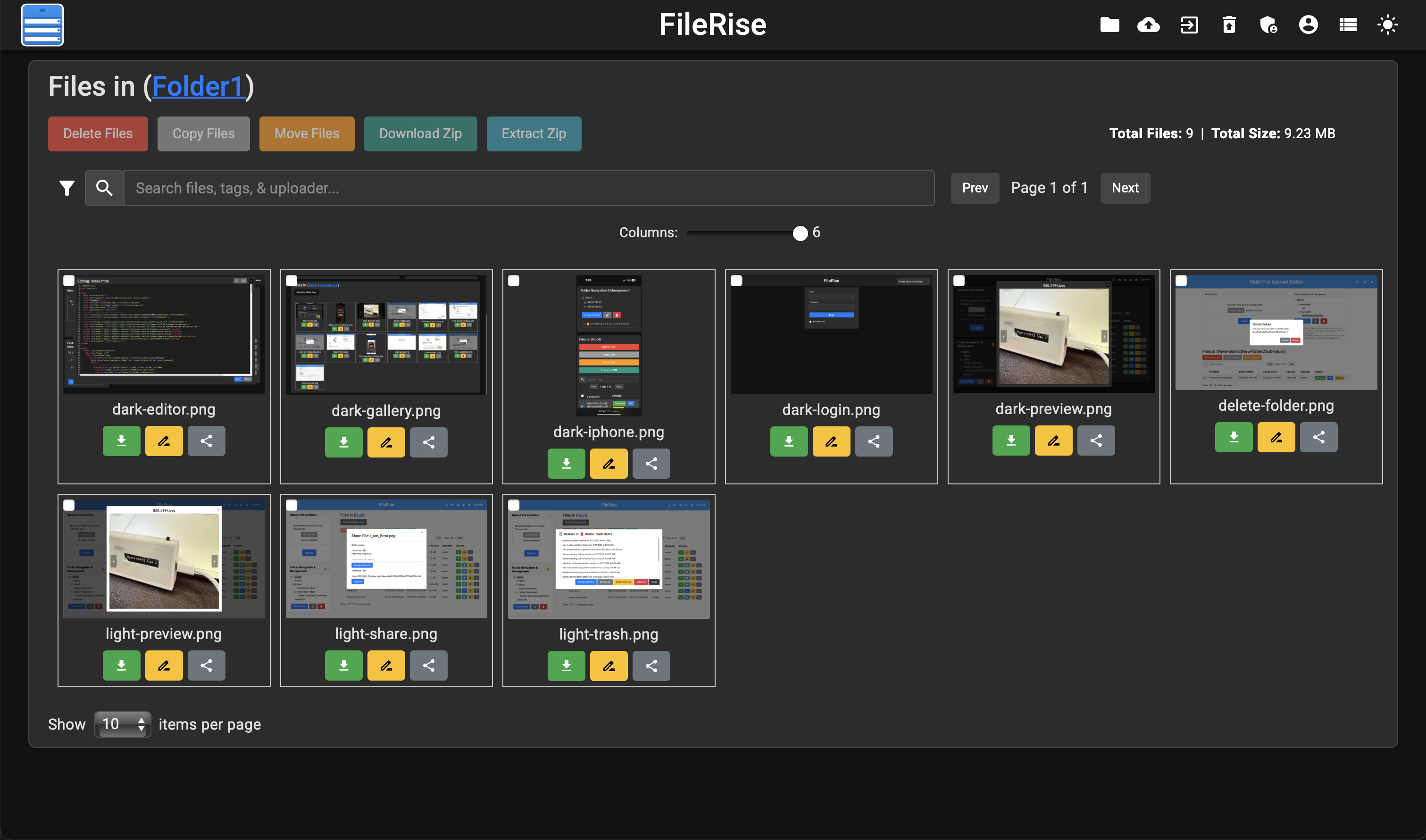1426x840 pixels.
Task: Adjust the Columns slider handle
Action: tap(800, 233)
